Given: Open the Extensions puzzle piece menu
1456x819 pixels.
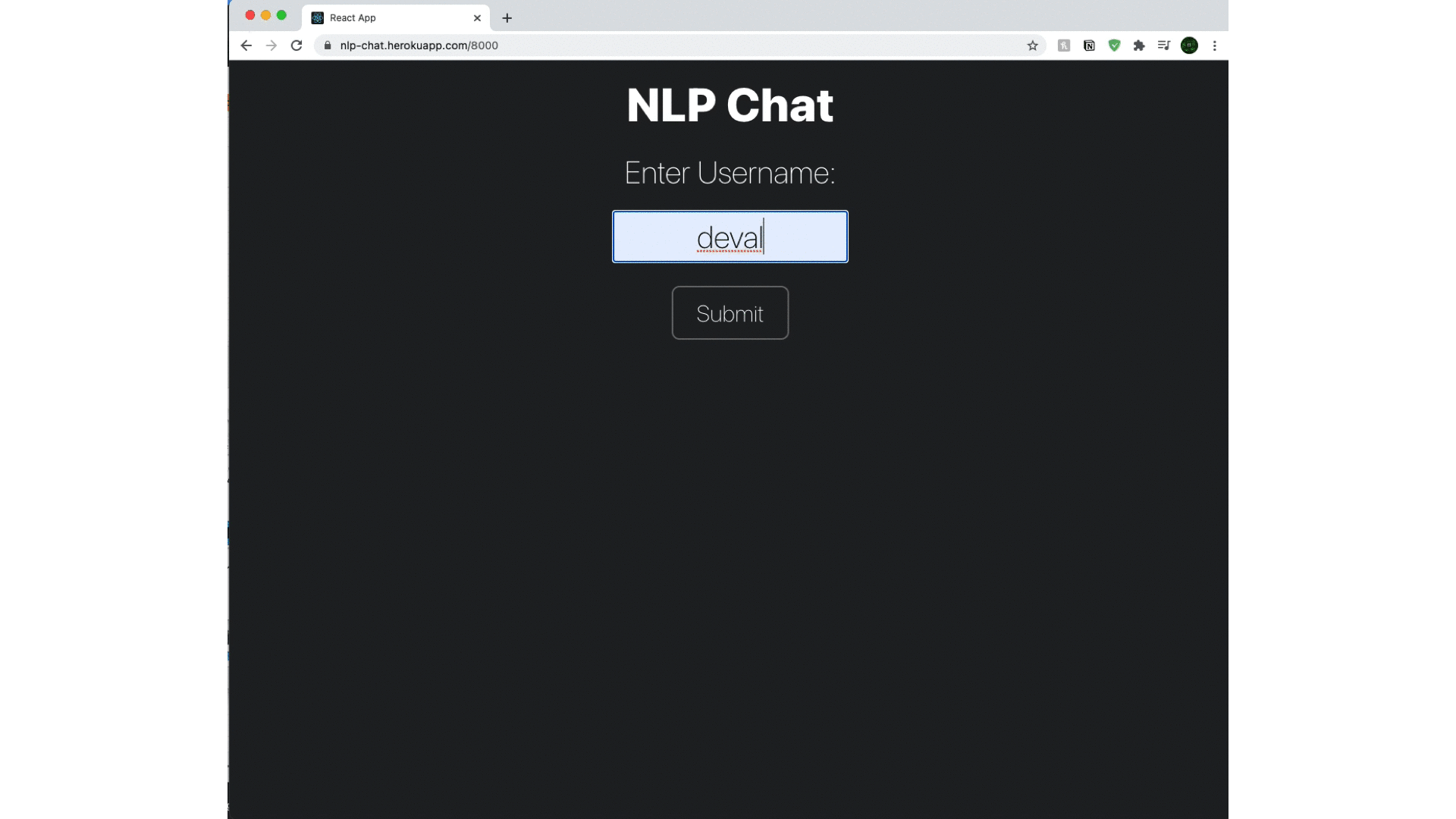Looking at the screenshot, I should pos(1139,45).
